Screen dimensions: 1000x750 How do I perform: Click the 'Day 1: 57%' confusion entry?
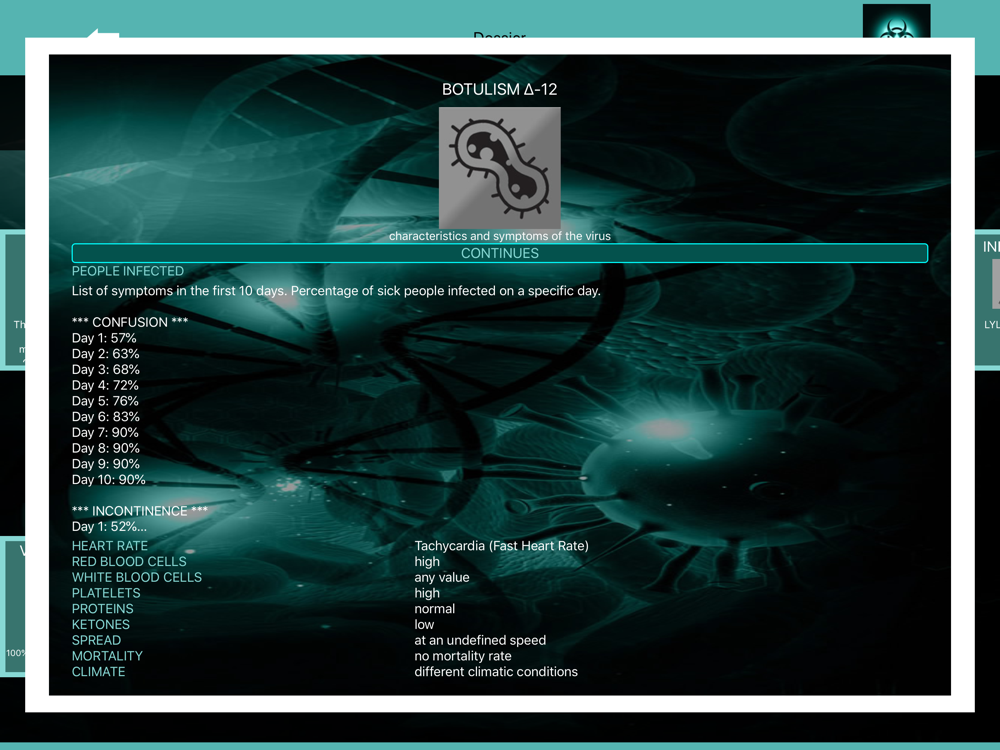104,338
